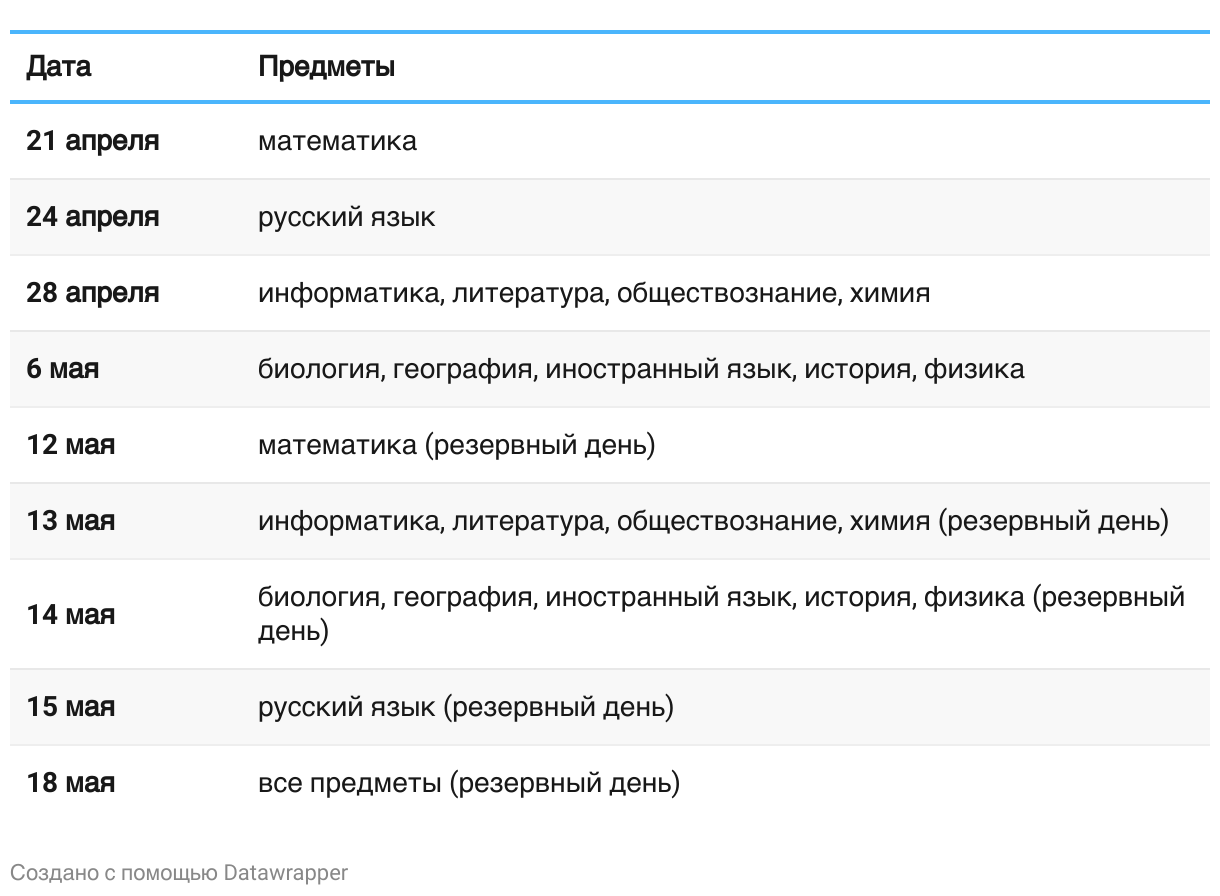Image resolution: width=1220 pixels, height=896 pixels.
Task: Click "математика (резервный день)" cell
Action: coord(456,445)
